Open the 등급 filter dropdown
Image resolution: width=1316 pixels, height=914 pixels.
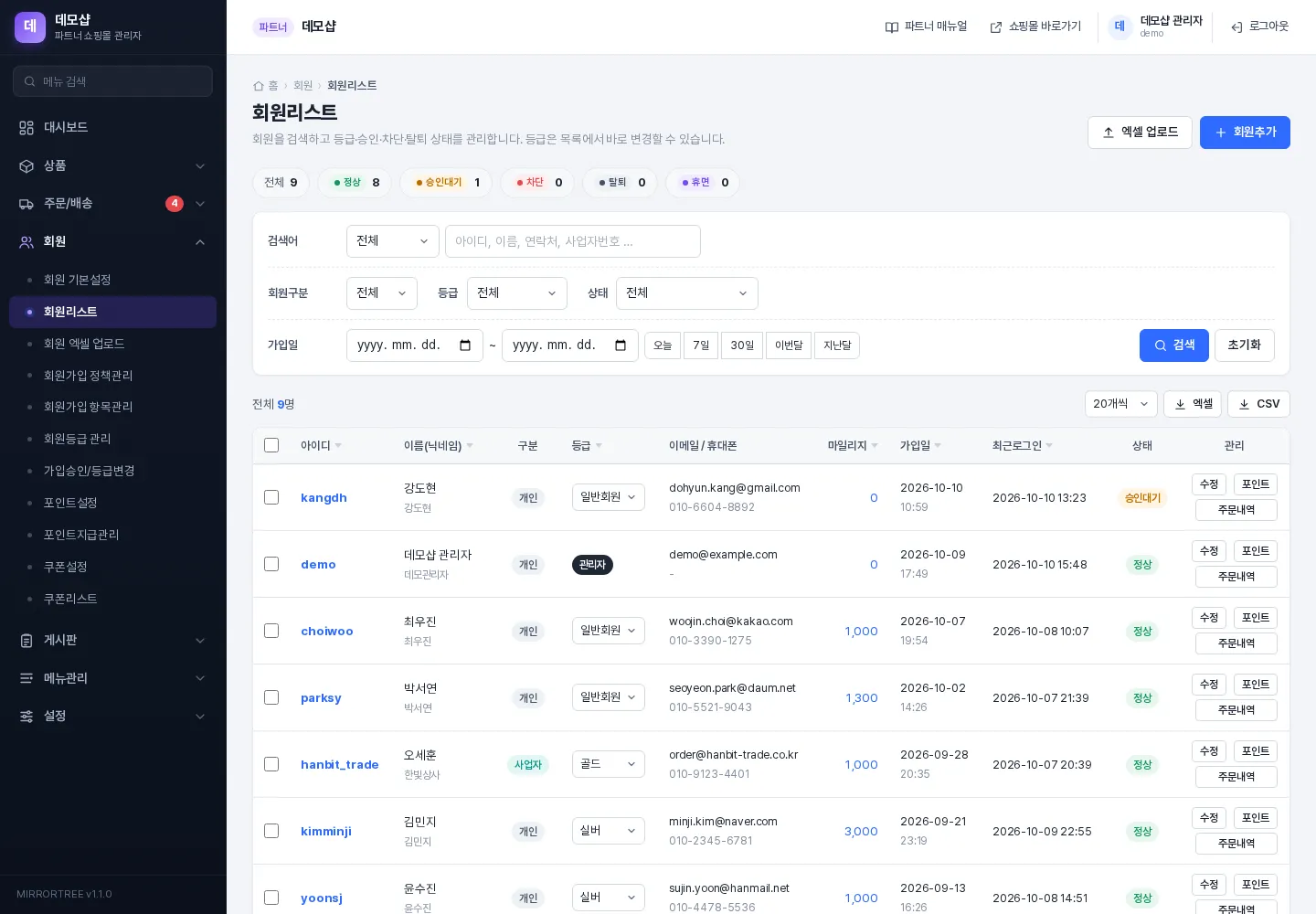[517, 293]
